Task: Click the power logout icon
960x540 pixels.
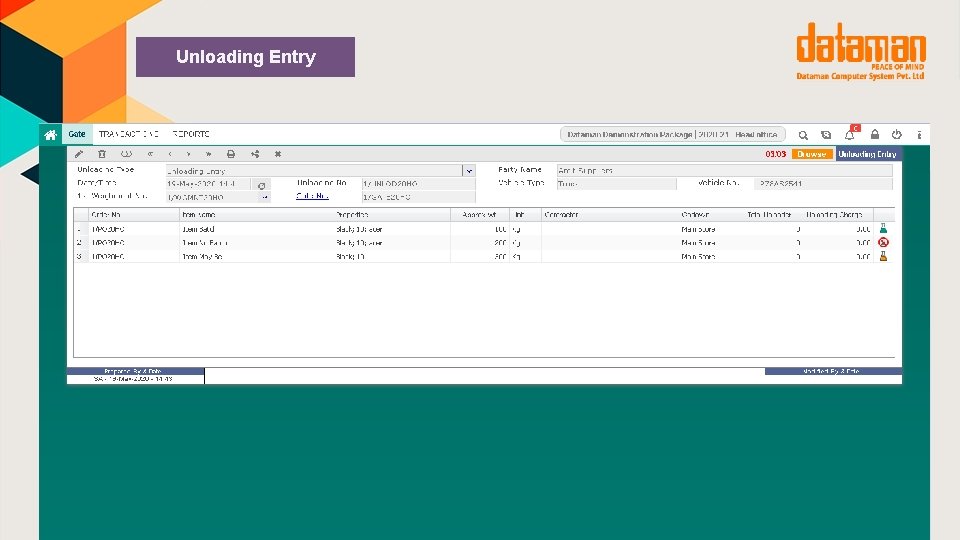Action: tap(897, 134)
